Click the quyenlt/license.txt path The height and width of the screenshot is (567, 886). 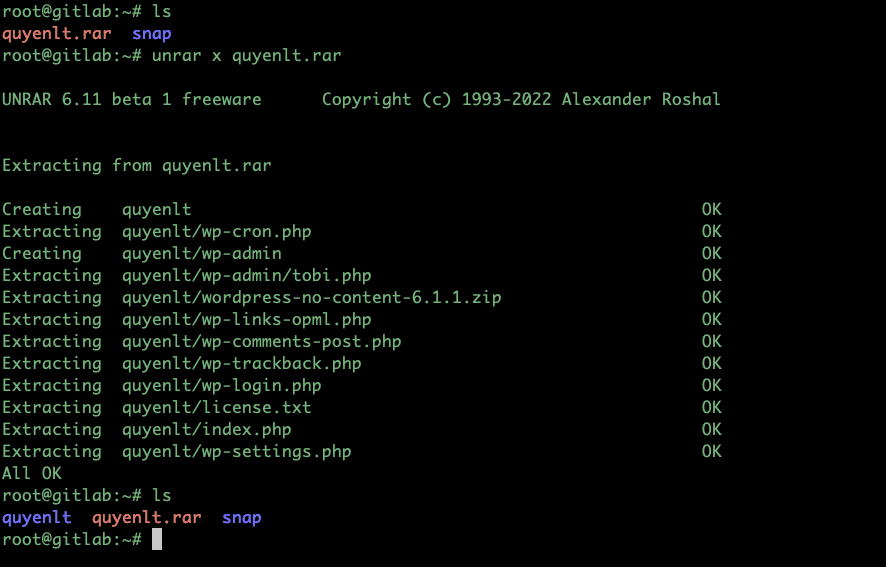pos(216,408)
